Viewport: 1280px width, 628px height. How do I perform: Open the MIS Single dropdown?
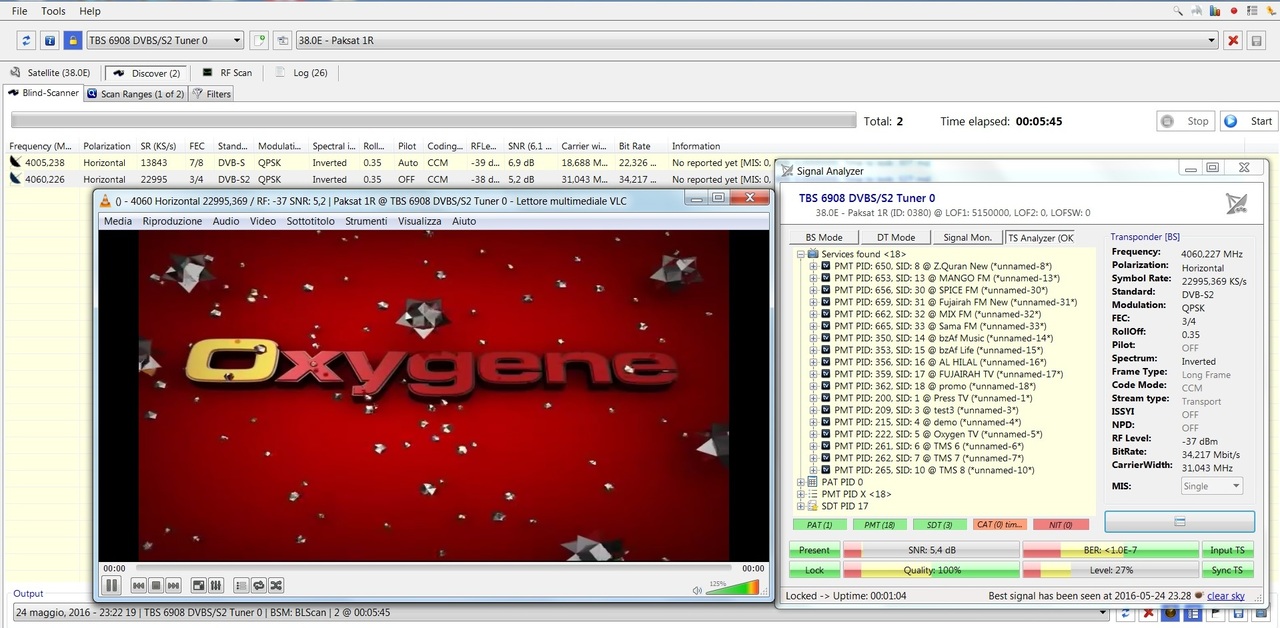tap(1212, 486)
